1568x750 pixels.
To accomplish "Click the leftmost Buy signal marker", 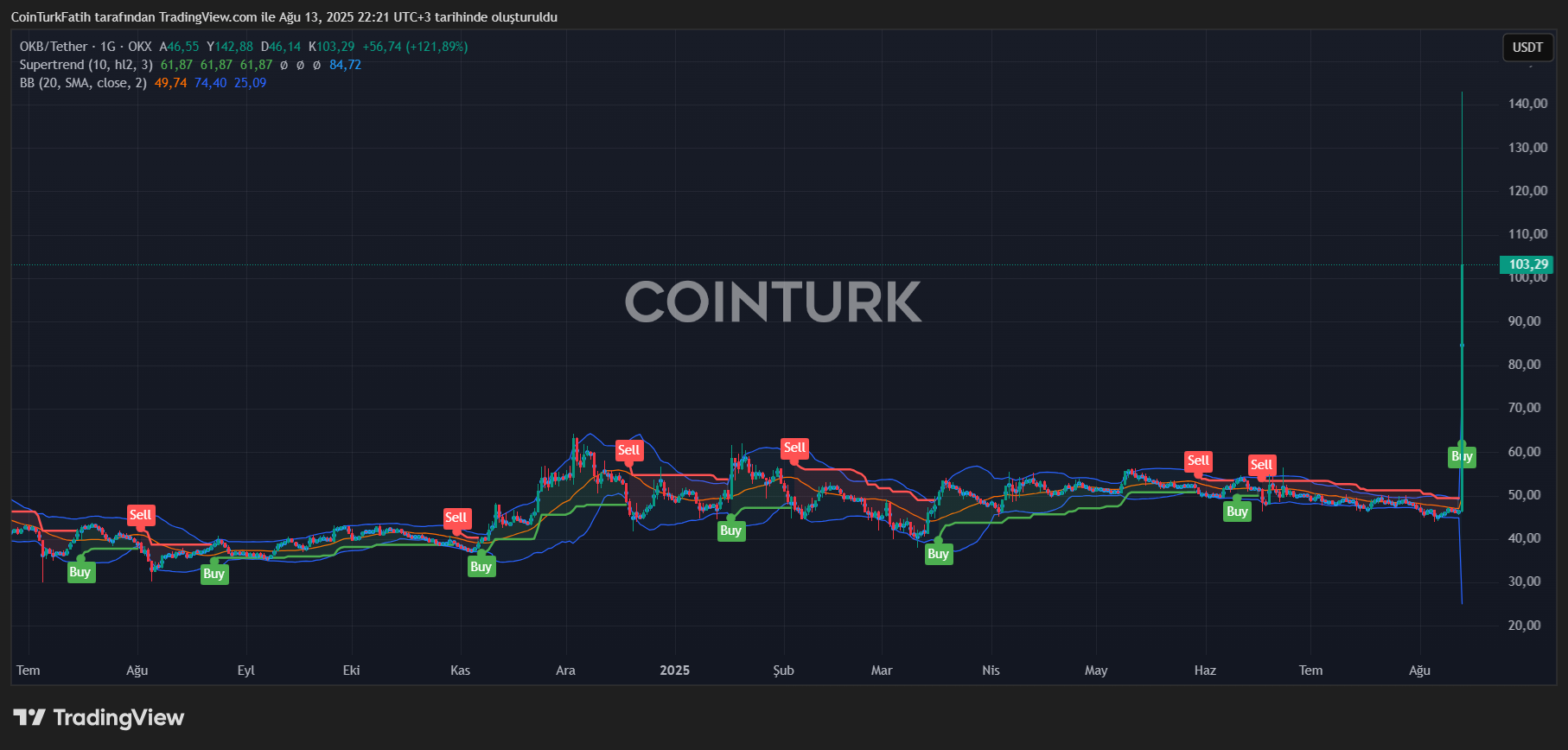I will 80,572.
